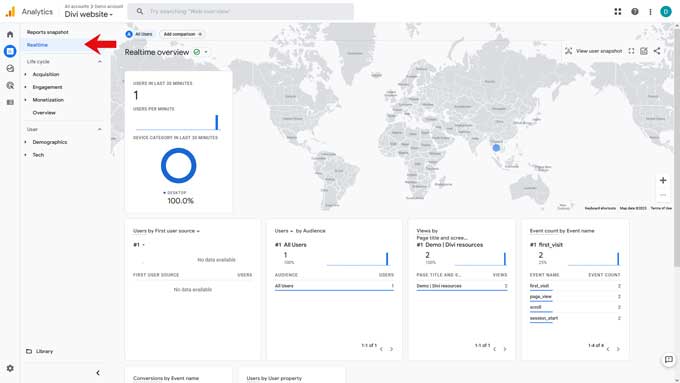This screenshot has height=383, width=680.
Task: Click the first_visit event row
Action: (x=575, y=286)
